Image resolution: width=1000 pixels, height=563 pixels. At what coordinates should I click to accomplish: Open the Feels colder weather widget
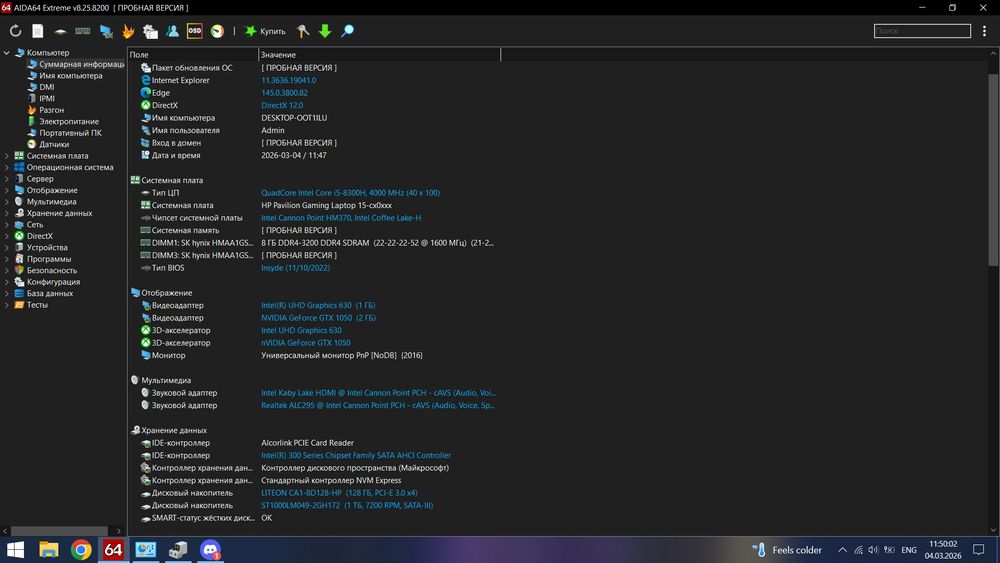pos(787,550)
